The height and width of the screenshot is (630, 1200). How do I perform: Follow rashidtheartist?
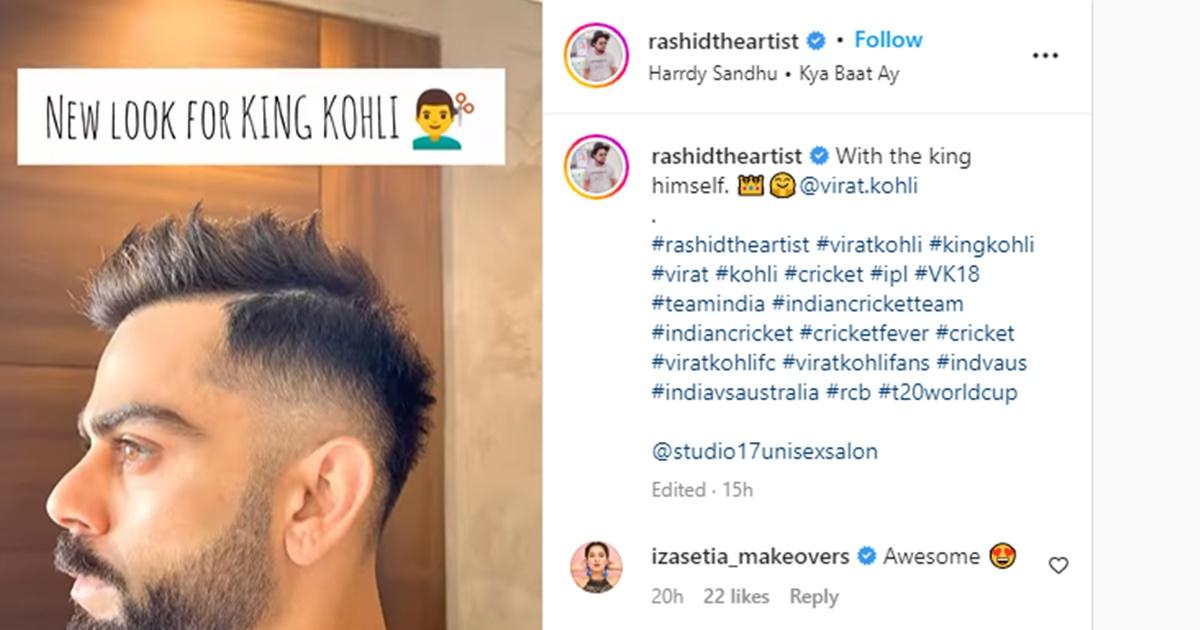point(888,40)
